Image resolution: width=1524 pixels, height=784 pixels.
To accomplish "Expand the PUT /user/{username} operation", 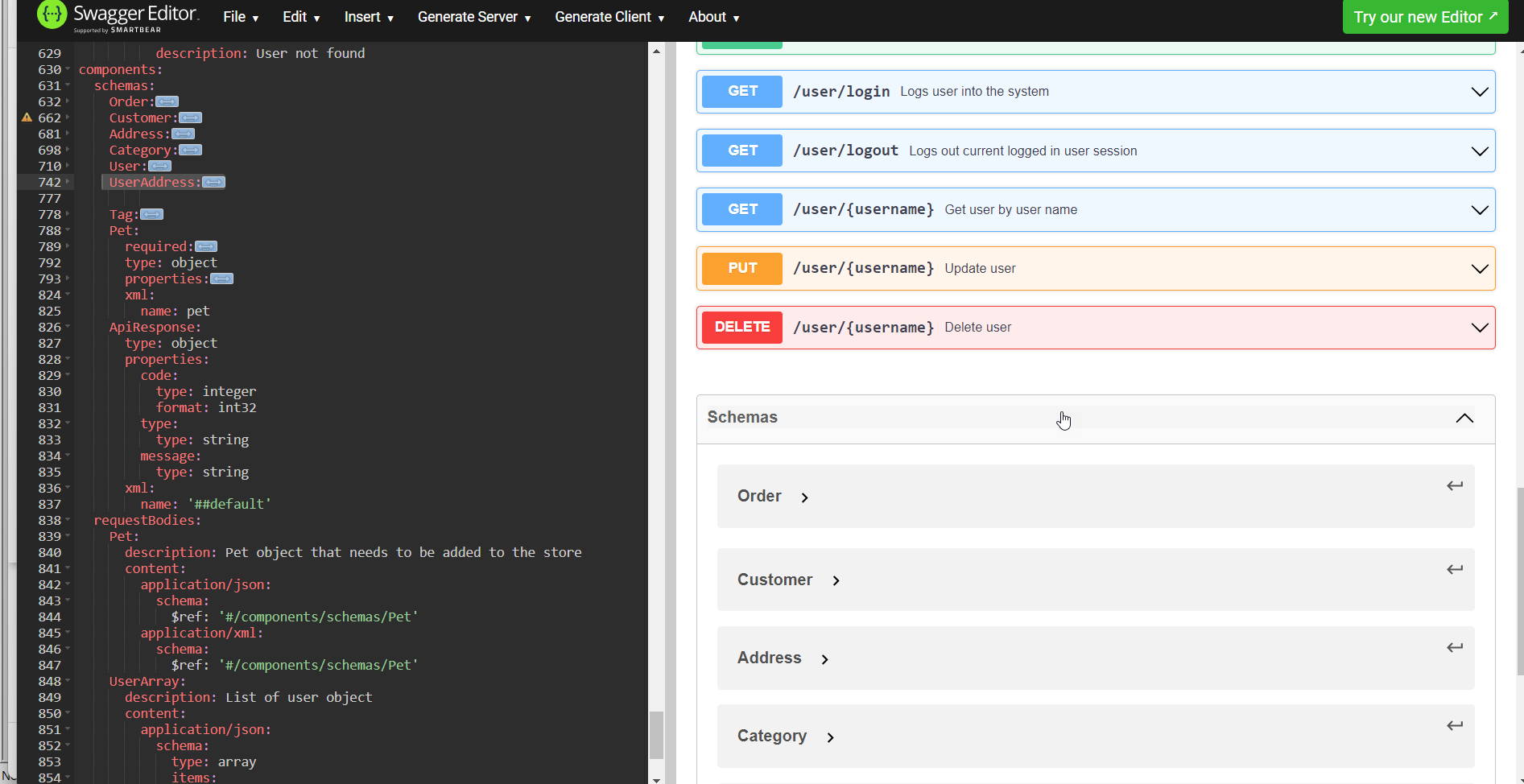I will [x=1480, y=268].
